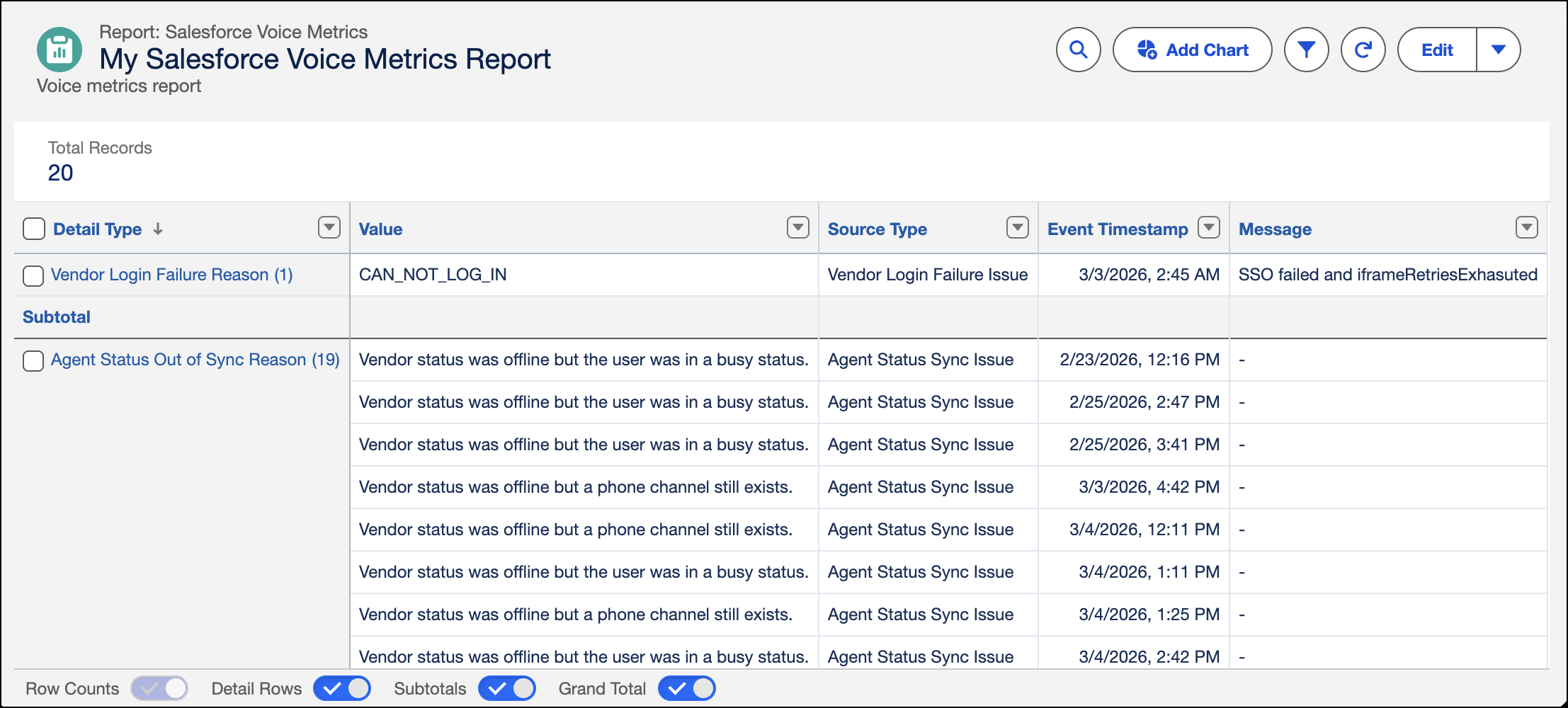Check the Vendor Login Failure Reason group box

(33, 275)
